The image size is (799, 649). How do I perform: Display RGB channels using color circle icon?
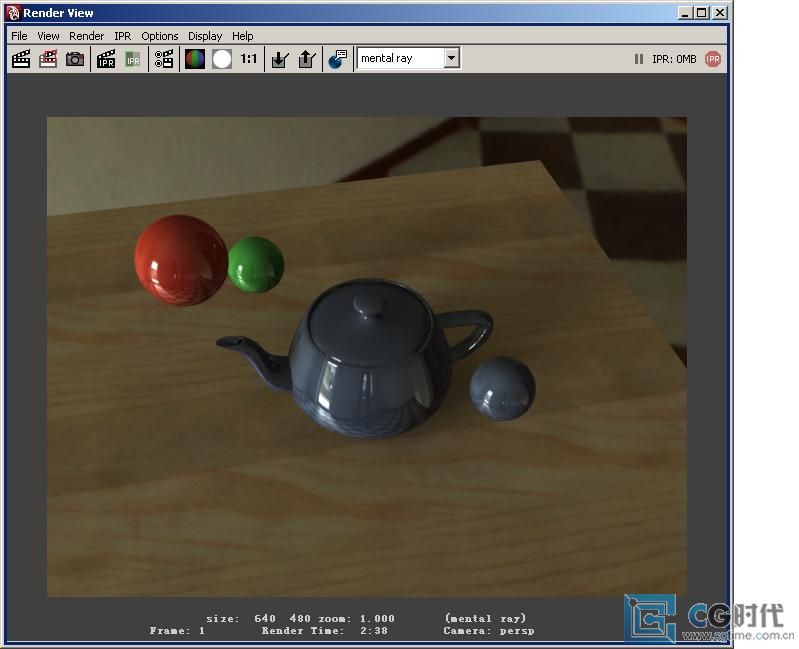(195, 59)
